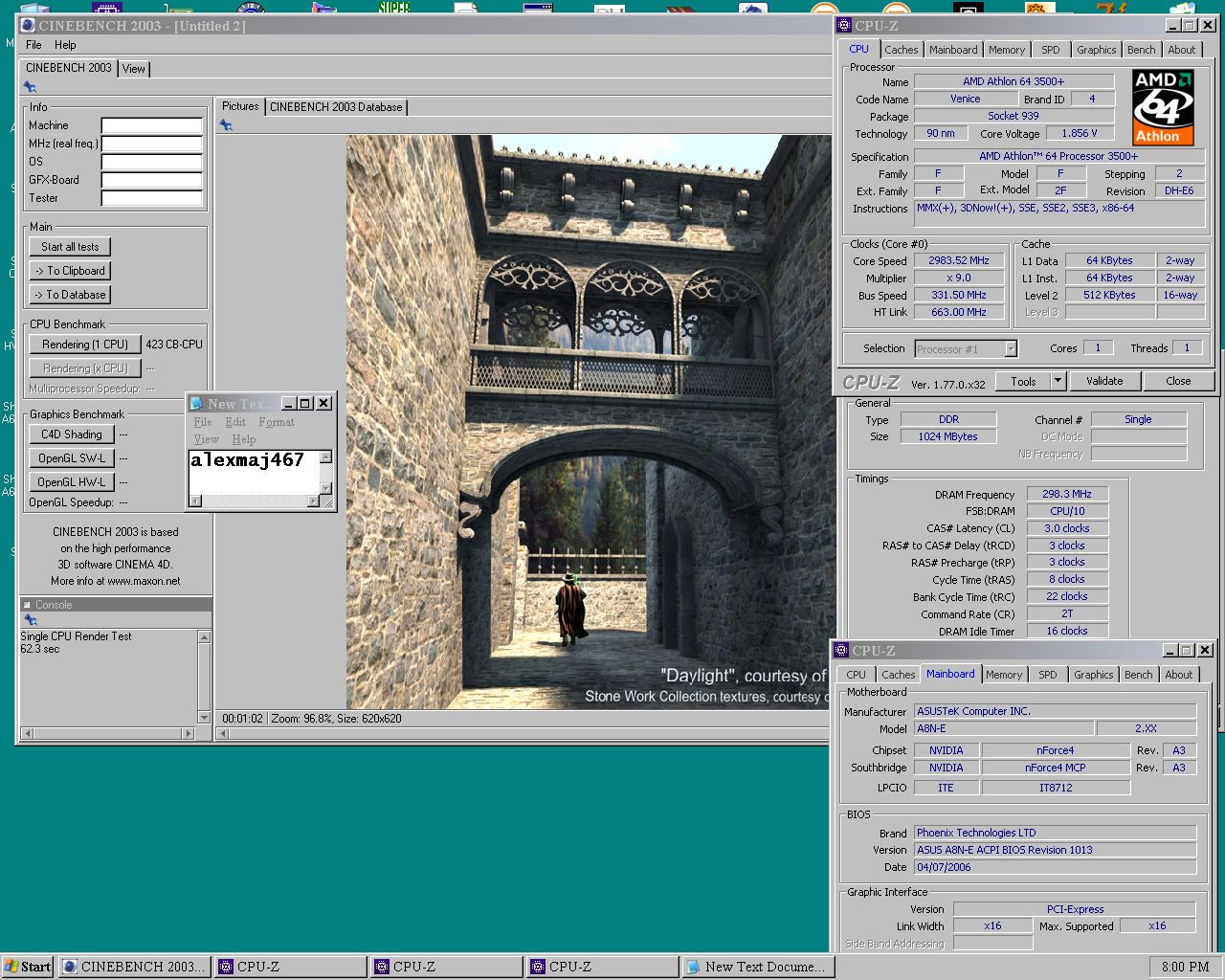Click the To Clipboard button
This screenshot has width=1225, height=980.
click(x=70, y=271)
